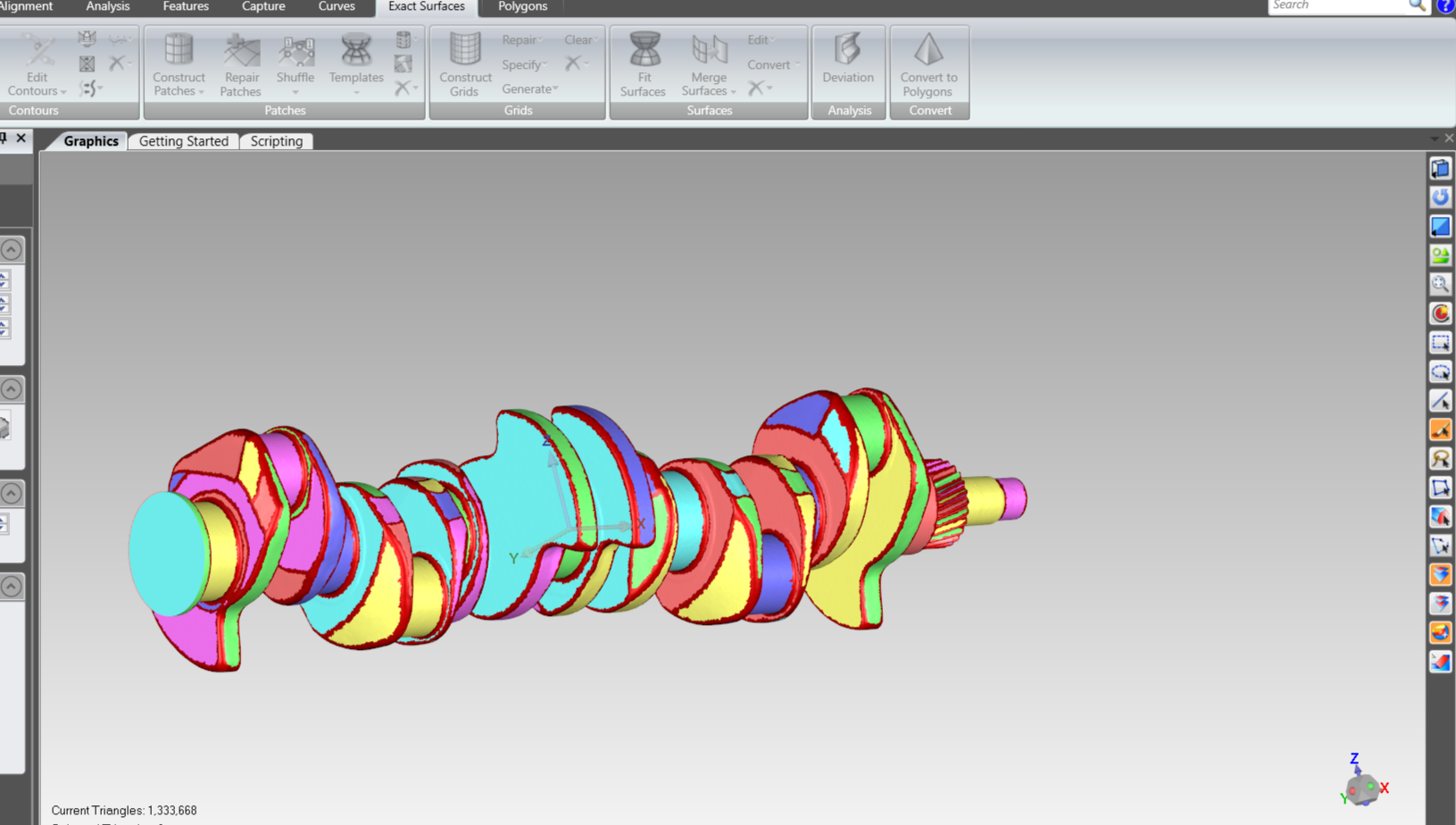
Task: Switch to the Polygons ribbon tab
Action: coord(523,6)
